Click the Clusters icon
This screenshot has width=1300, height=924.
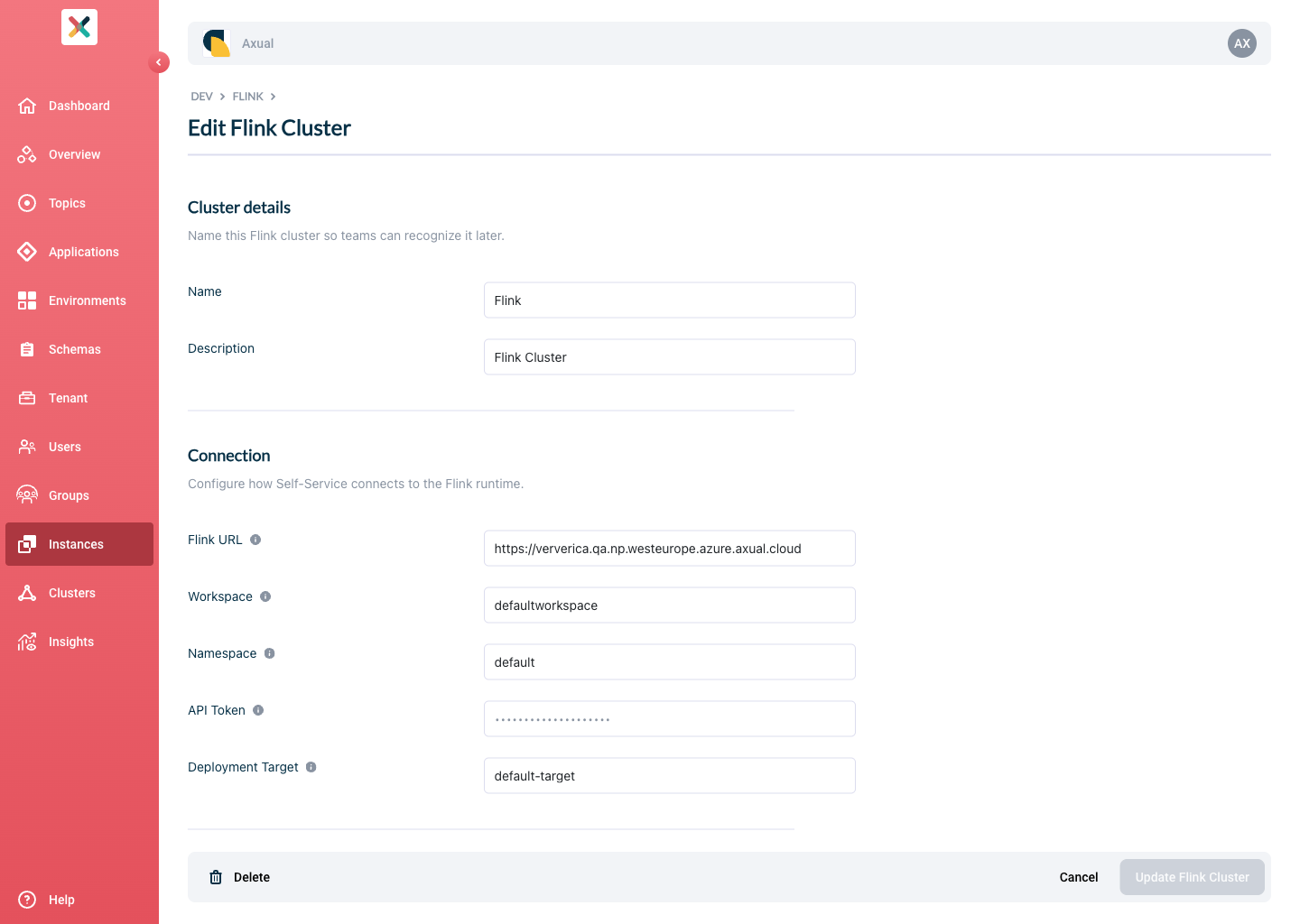(x=27, y=593)
